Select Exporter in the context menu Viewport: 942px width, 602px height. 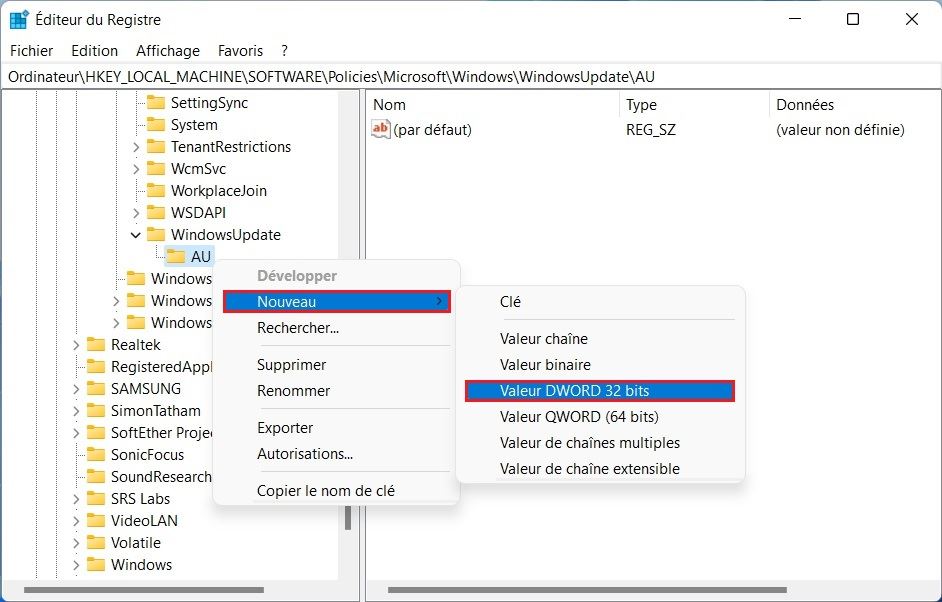coord(285,428)
